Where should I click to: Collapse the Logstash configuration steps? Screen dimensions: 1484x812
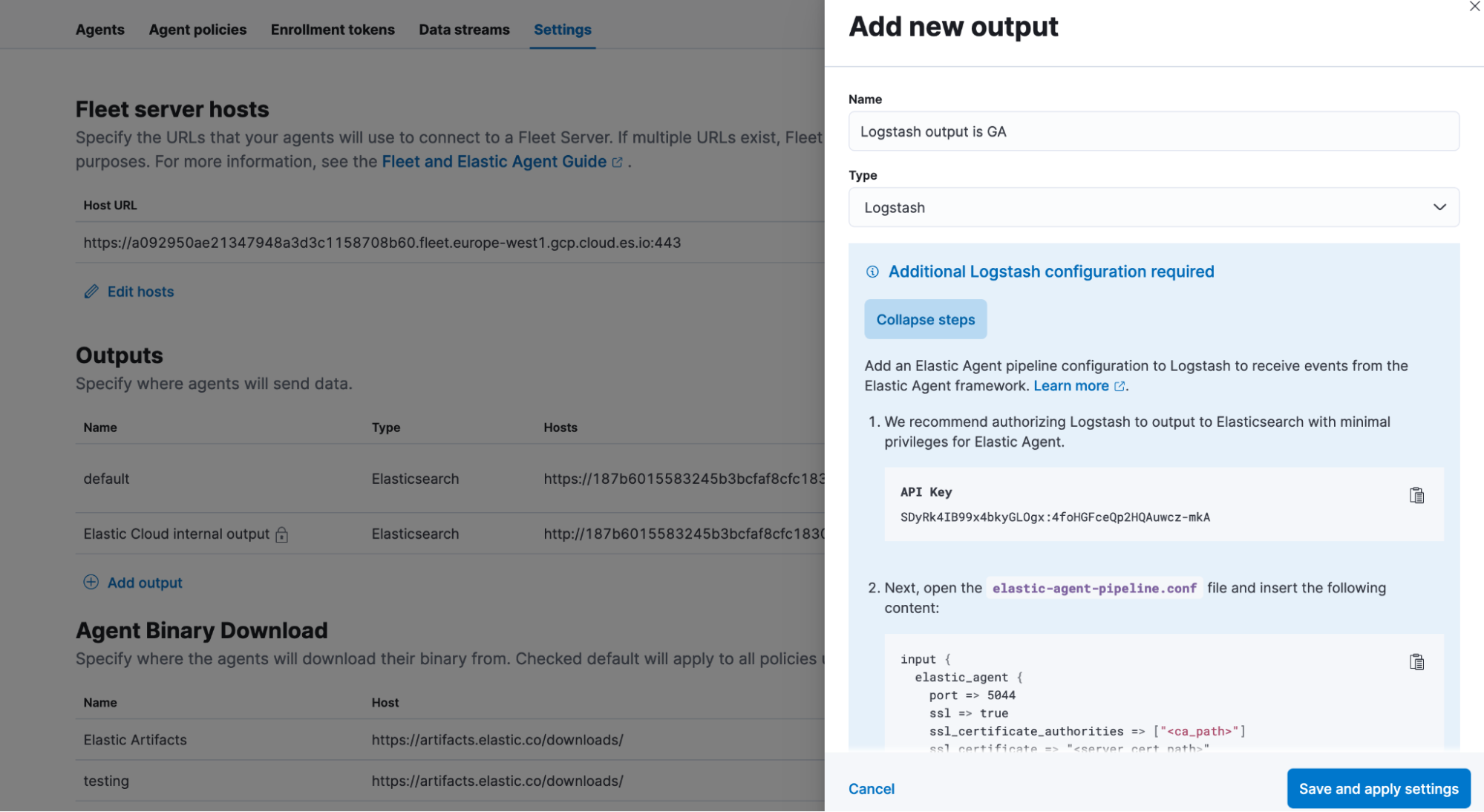pyautogui.click(x=925, y=320)
